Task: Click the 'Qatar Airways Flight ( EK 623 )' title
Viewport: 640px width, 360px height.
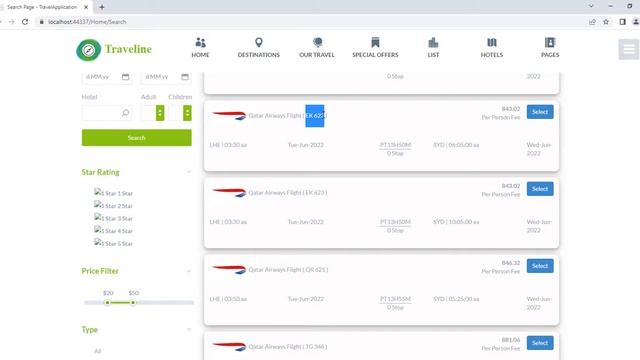Action: [x=288, y=193]
